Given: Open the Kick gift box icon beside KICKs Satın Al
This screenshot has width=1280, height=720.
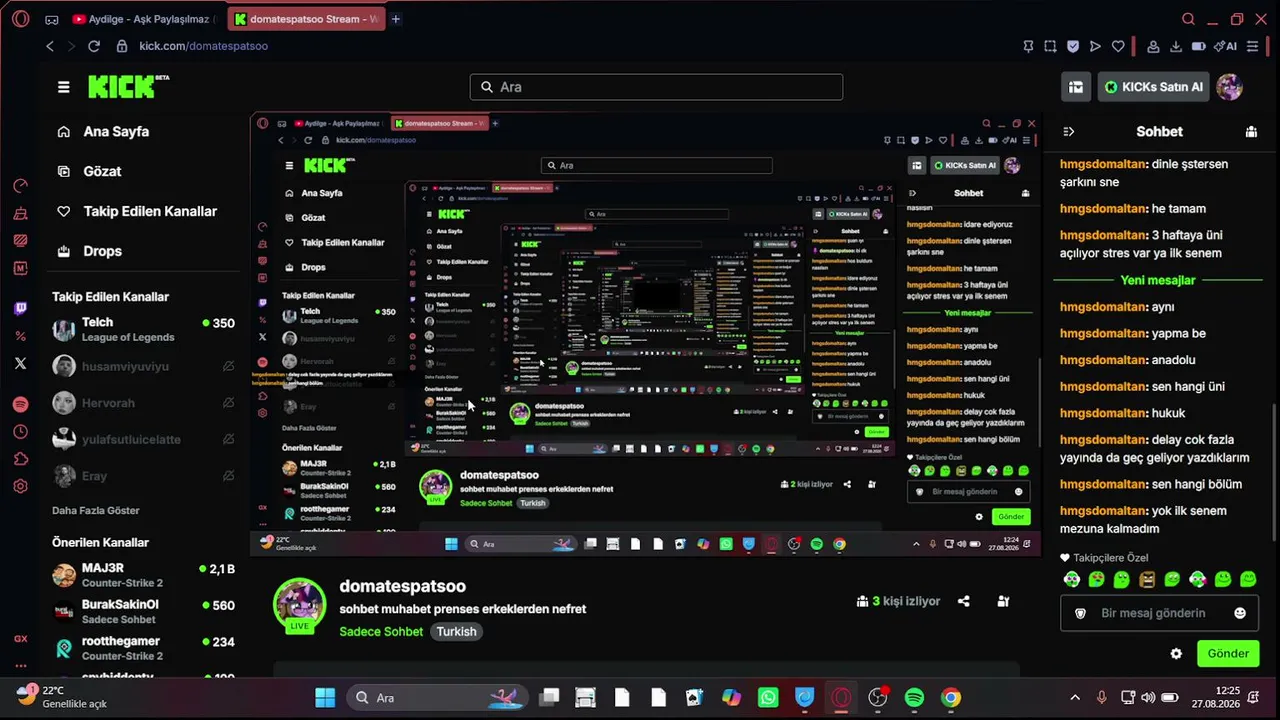Looking at the screenshot, I should [x=1076, y=87].
